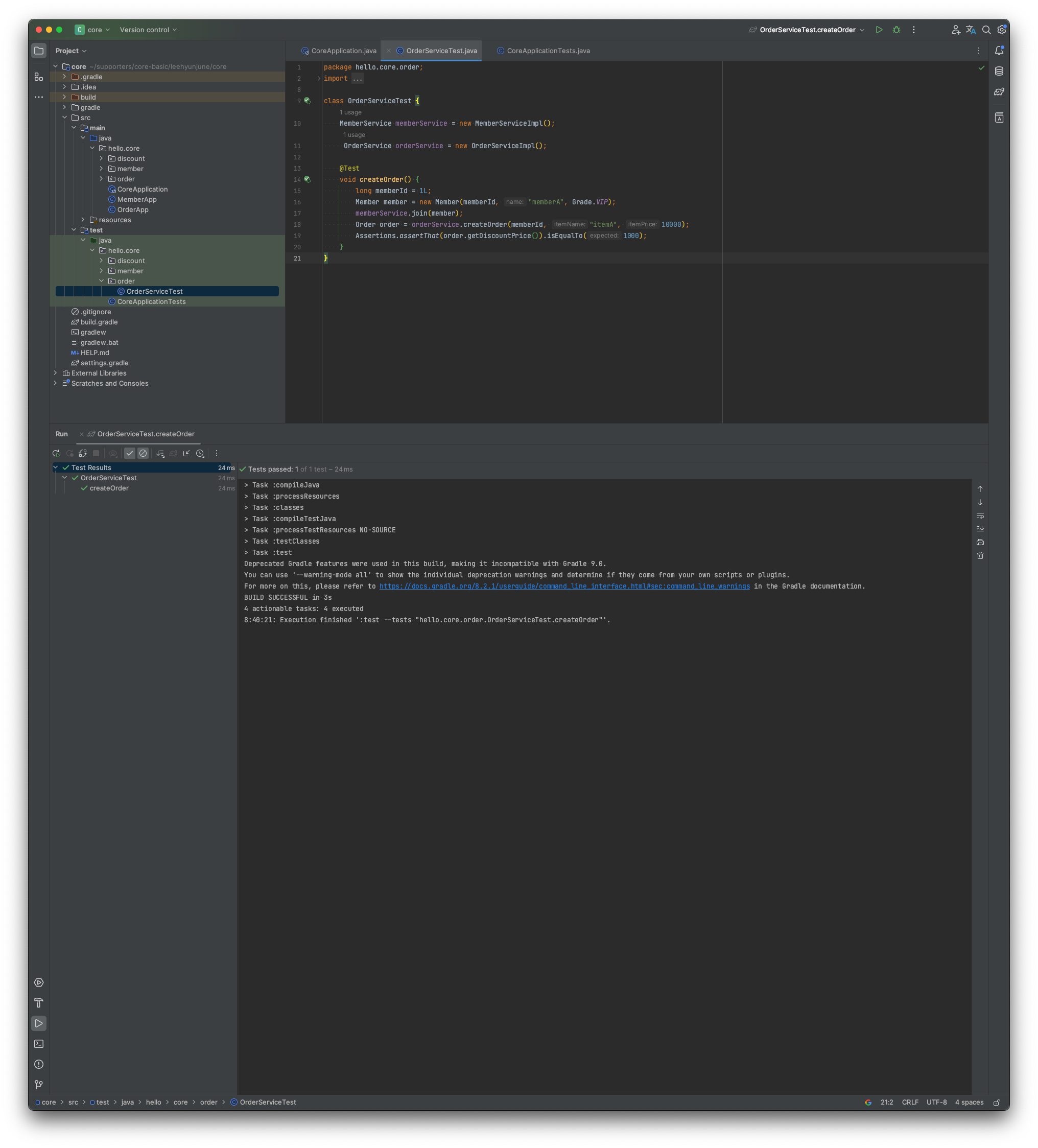Rerun tests in Run toolbar
This screenshot has height=1148, width=1038.
[x=56, y=453]
